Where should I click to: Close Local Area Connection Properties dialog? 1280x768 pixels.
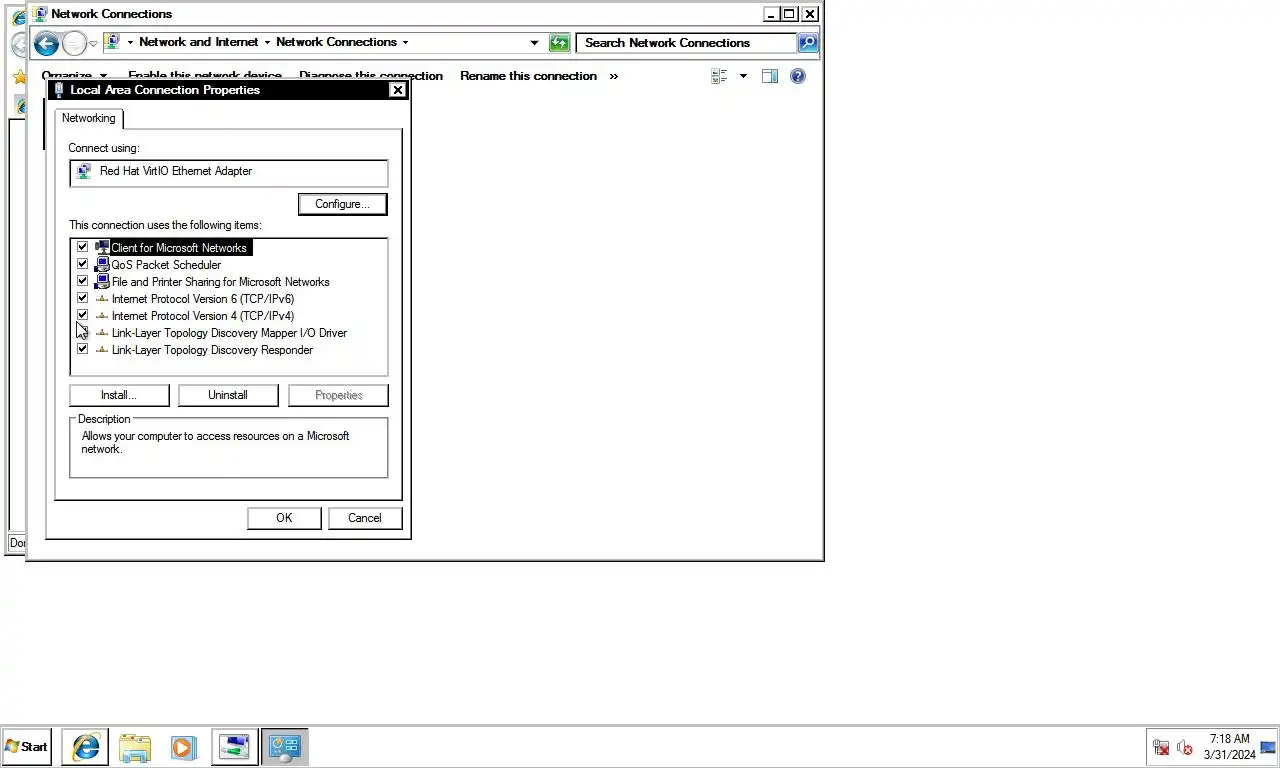tap(398, 90)
